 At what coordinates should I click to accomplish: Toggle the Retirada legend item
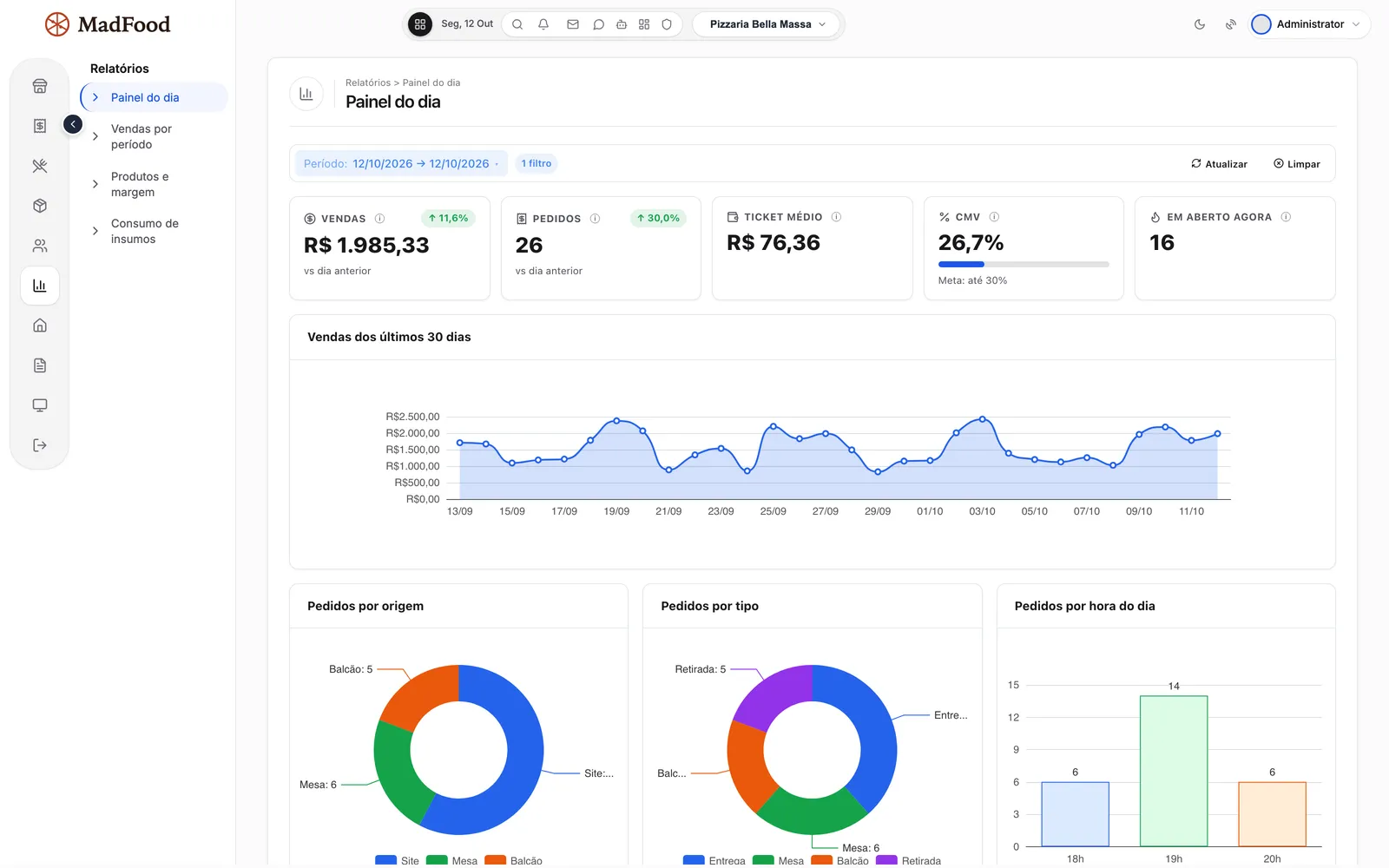[x=909, y=860]
